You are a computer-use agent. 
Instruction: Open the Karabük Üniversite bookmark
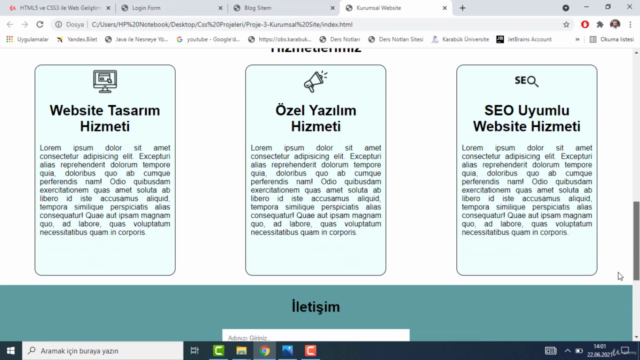[x=460, y=39]
